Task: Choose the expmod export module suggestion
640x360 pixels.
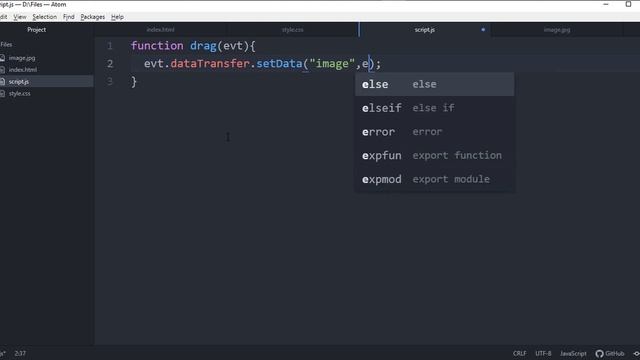Action: pyautogui.click(x=434, y=179)
